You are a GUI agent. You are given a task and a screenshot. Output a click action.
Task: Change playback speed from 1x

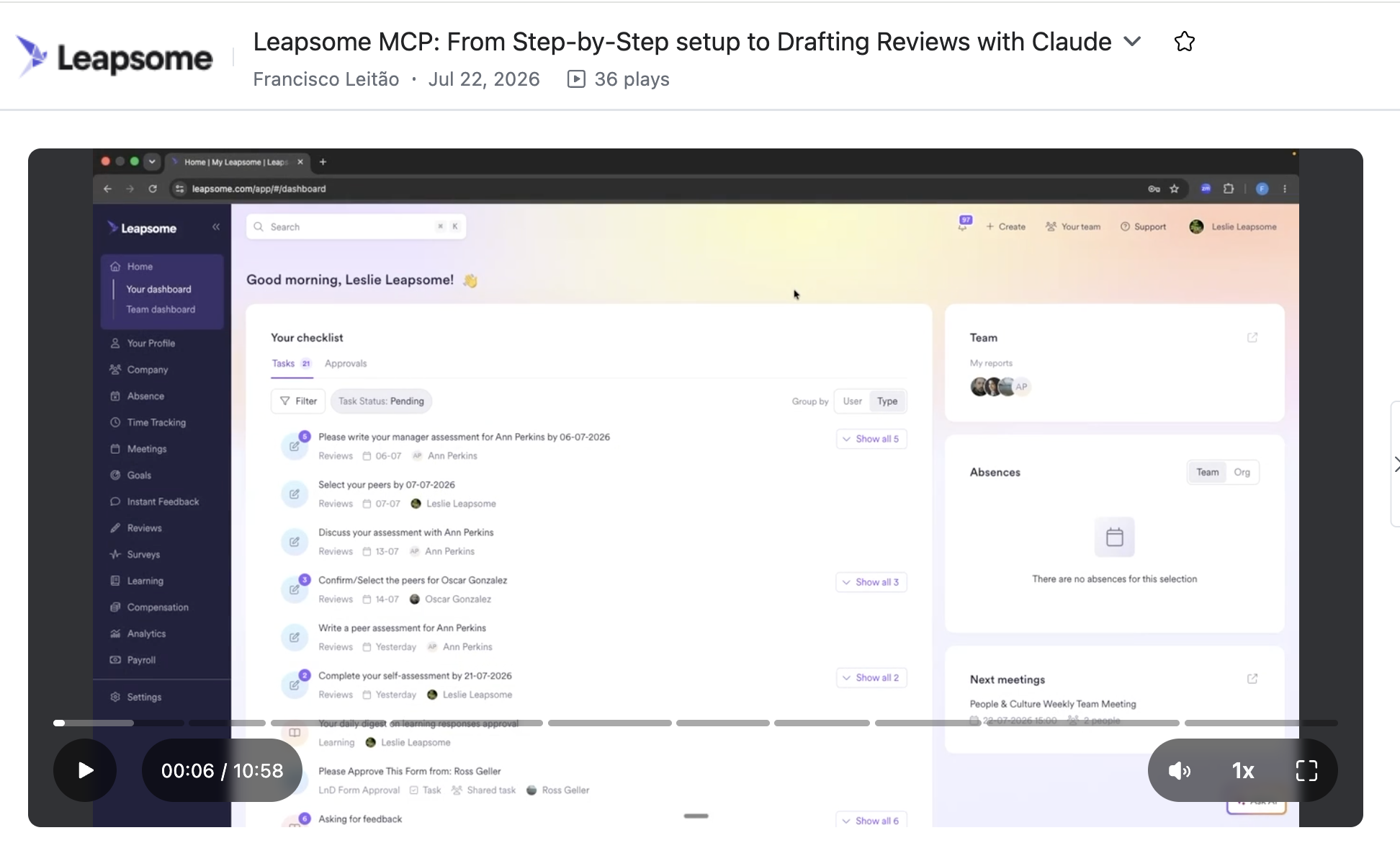(x=1243, y=771)
